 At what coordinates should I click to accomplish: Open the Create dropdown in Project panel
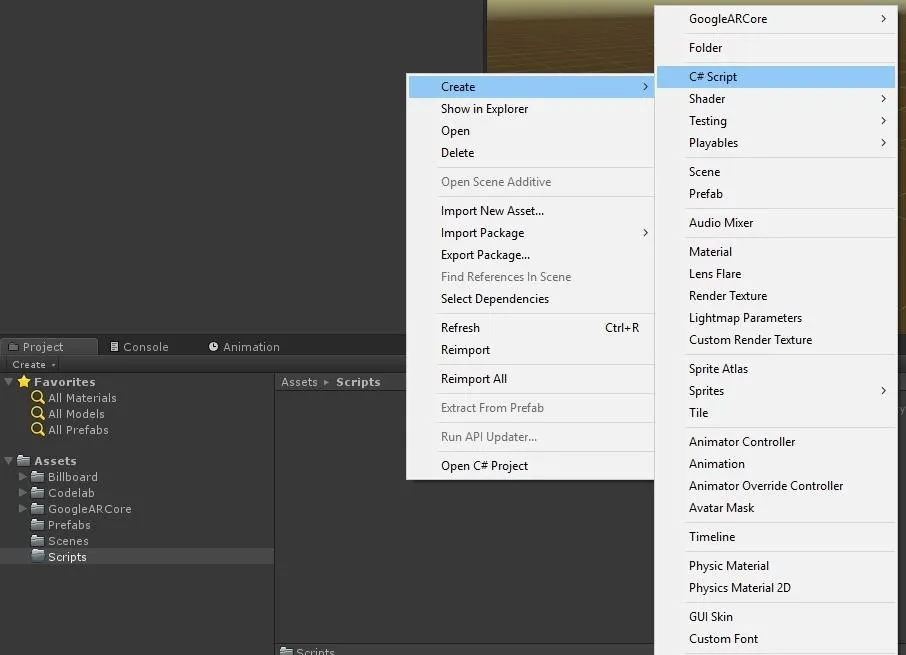[x=34, y=364]
